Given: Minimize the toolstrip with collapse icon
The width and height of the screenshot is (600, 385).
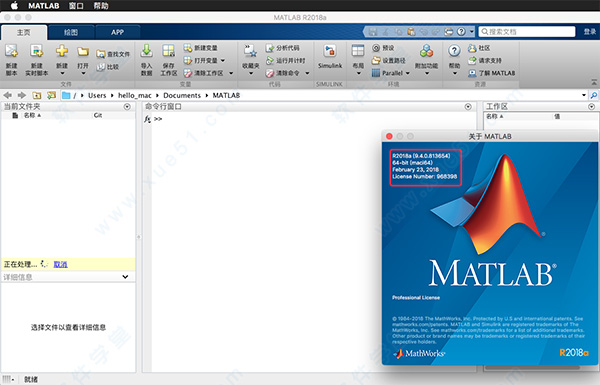Looking at the screenshot, I should 594,82.
